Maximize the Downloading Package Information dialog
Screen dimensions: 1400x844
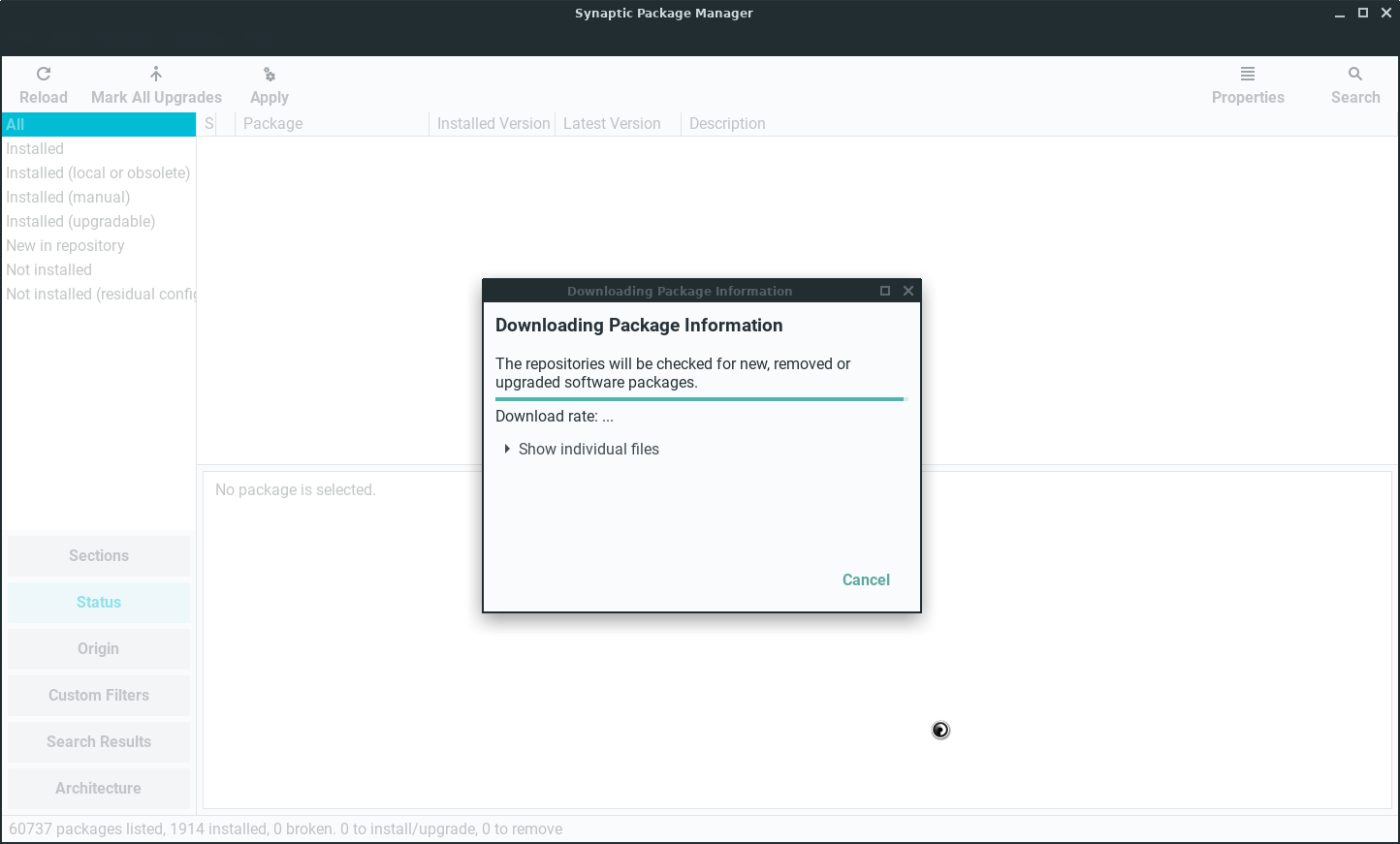click(885, 291)
